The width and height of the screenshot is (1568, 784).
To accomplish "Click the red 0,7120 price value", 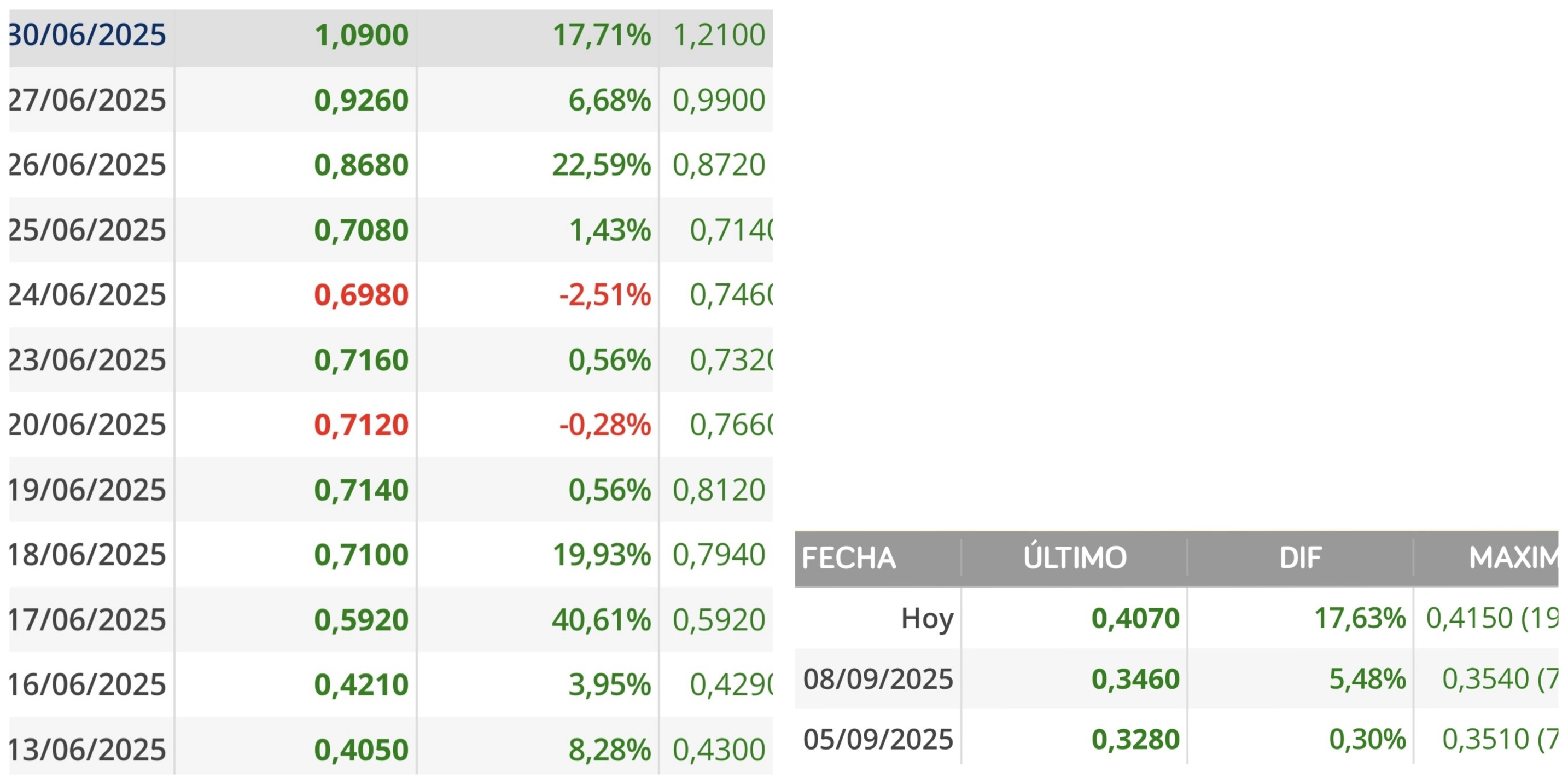I will point(362,425).
